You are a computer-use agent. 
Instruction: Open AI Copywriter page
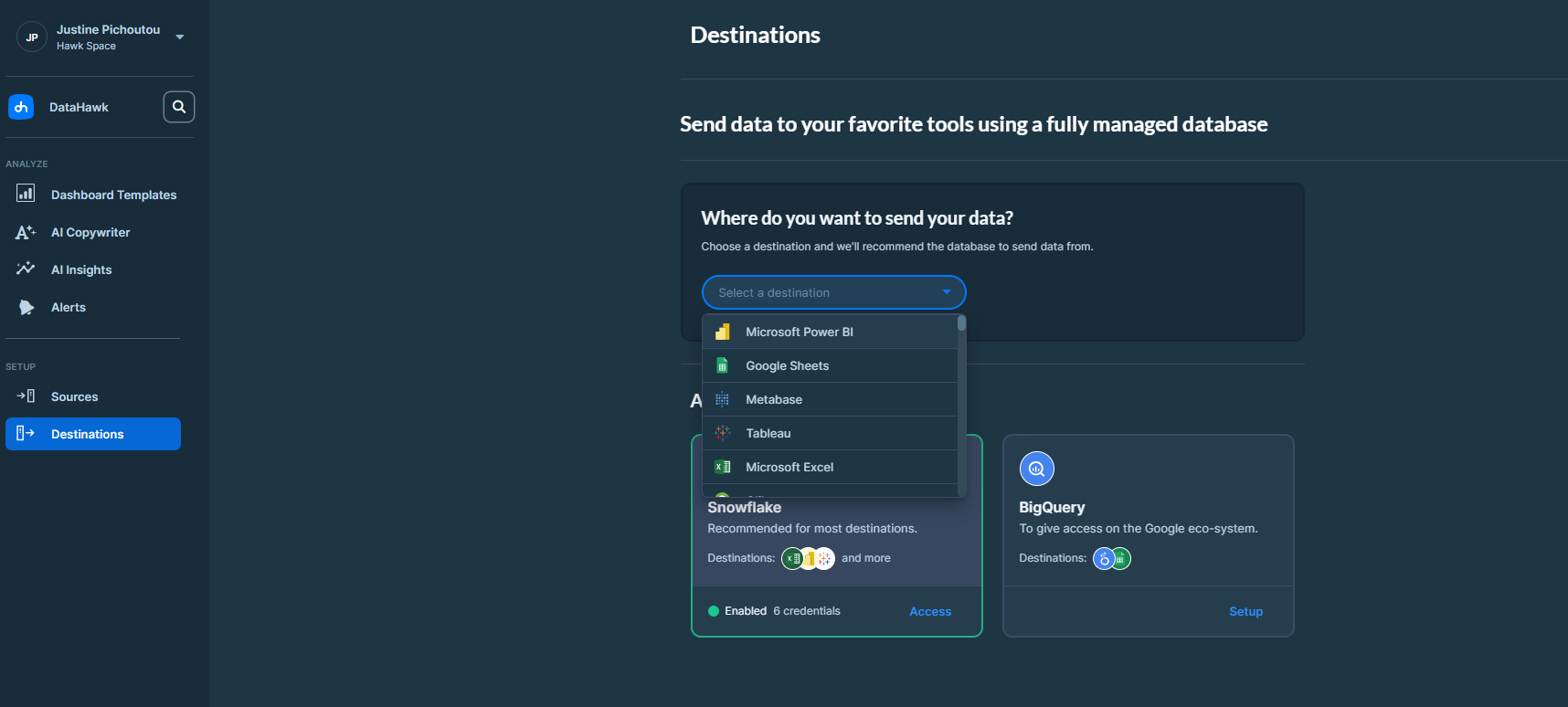(x=93, y=232)
